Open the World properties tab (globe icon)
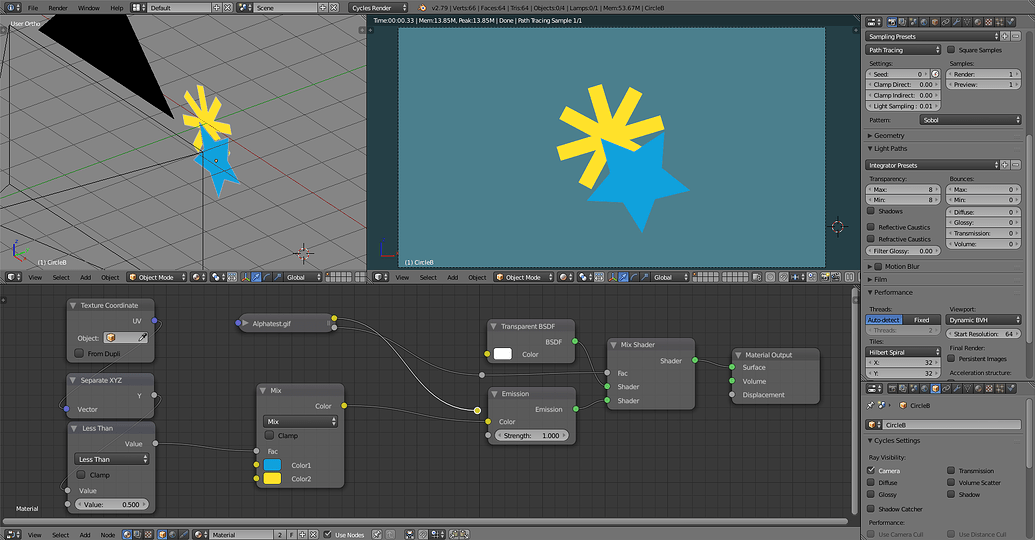Image resolution: width=1035 pixels, height=540 pixels. pos(924,22)
